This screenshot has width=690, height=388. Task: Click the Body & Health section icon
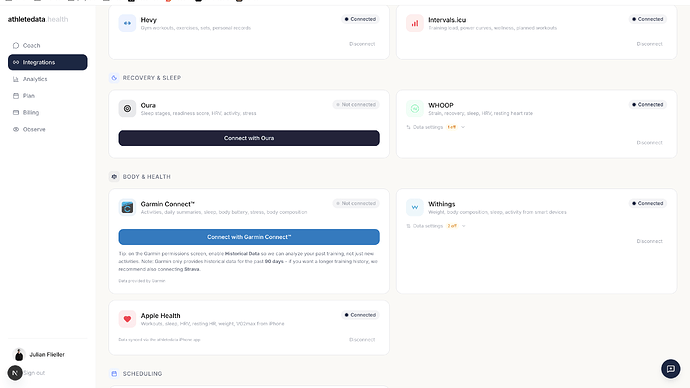coord(114,176)
